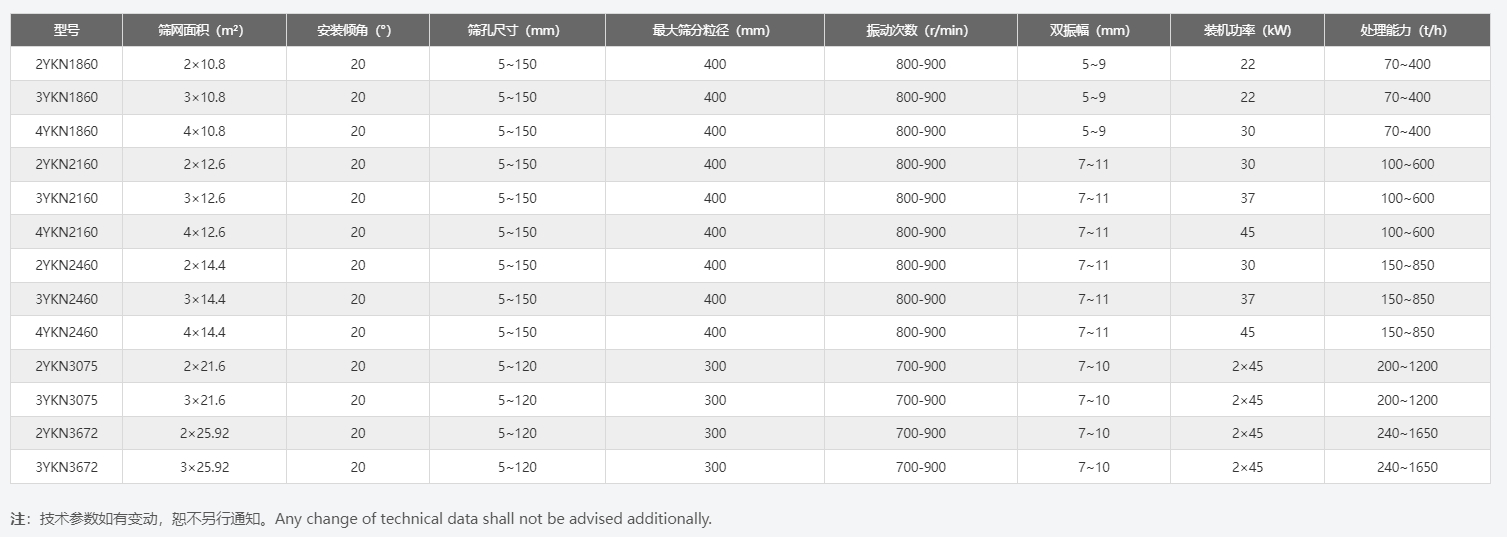The height and width of the screenshot is (537, 1507).
Task: Click the 2YKN3075 model cell
Action: pyautogui.click(x=66, y=366)
